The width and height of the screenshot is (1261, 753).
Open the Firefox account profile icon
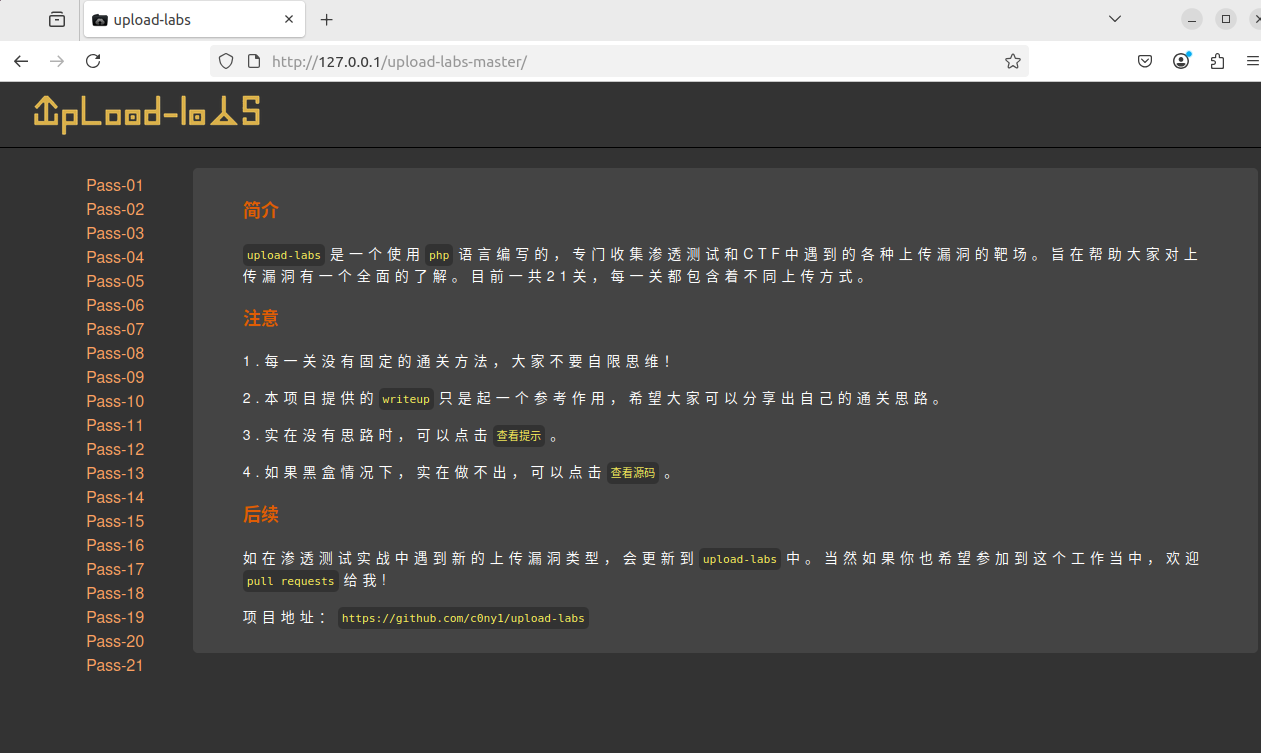point(1181,61)
